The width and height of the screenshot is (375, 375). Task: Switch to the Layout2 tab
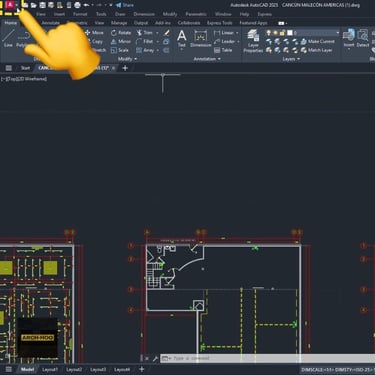(74, 369)
